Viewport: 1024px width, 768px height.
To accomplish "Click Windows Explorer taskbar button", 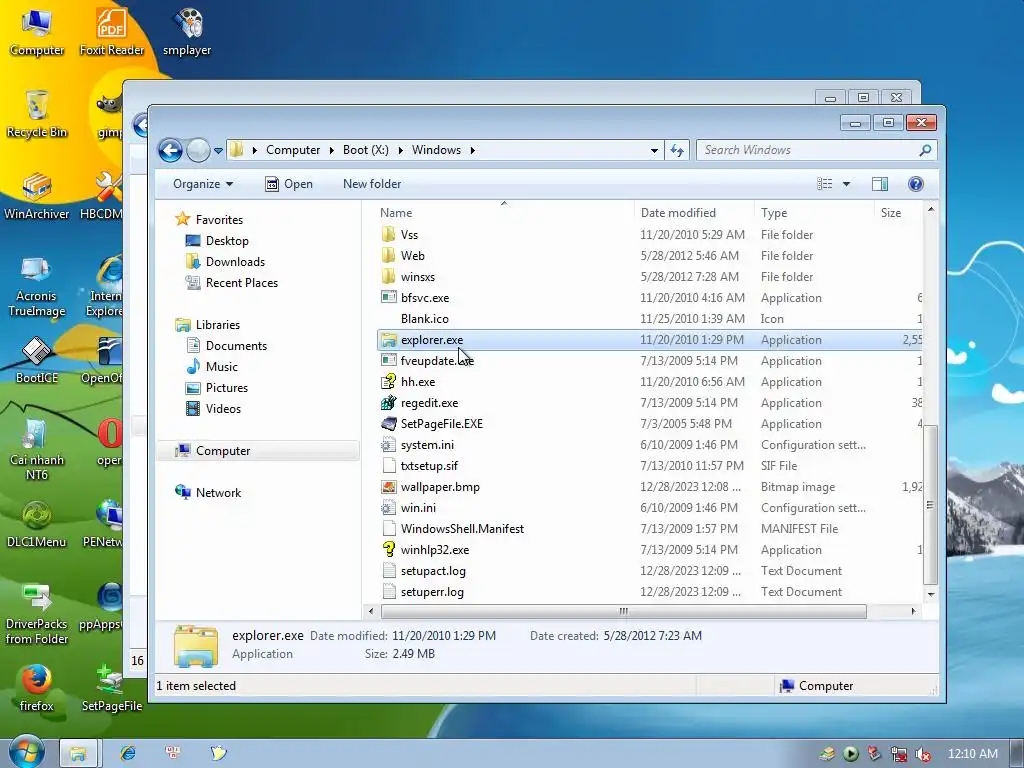I will tap(78, 754).
